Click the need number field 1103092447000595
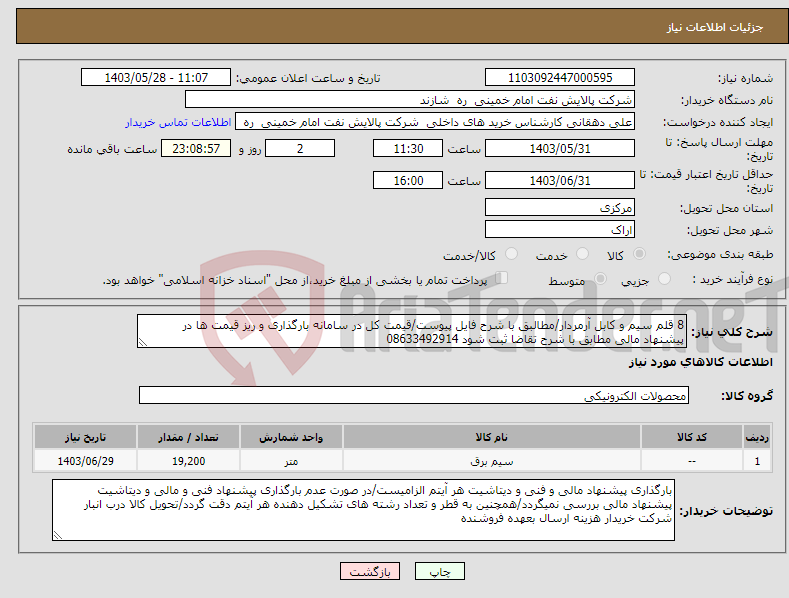The width and height of the screenshot is (789, 598). click(x=560, y=78)
